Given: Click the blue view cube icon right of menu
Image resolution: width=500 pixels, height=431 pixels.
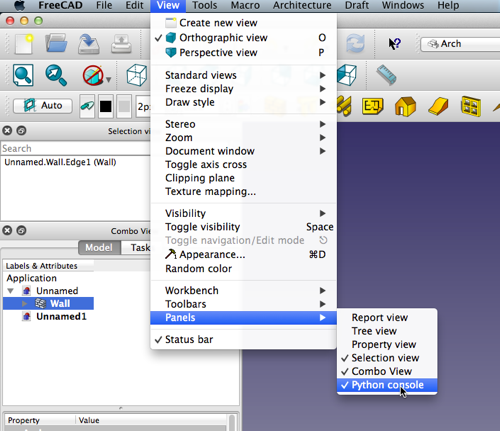Looking at the screenshot, I should point(347,75).
